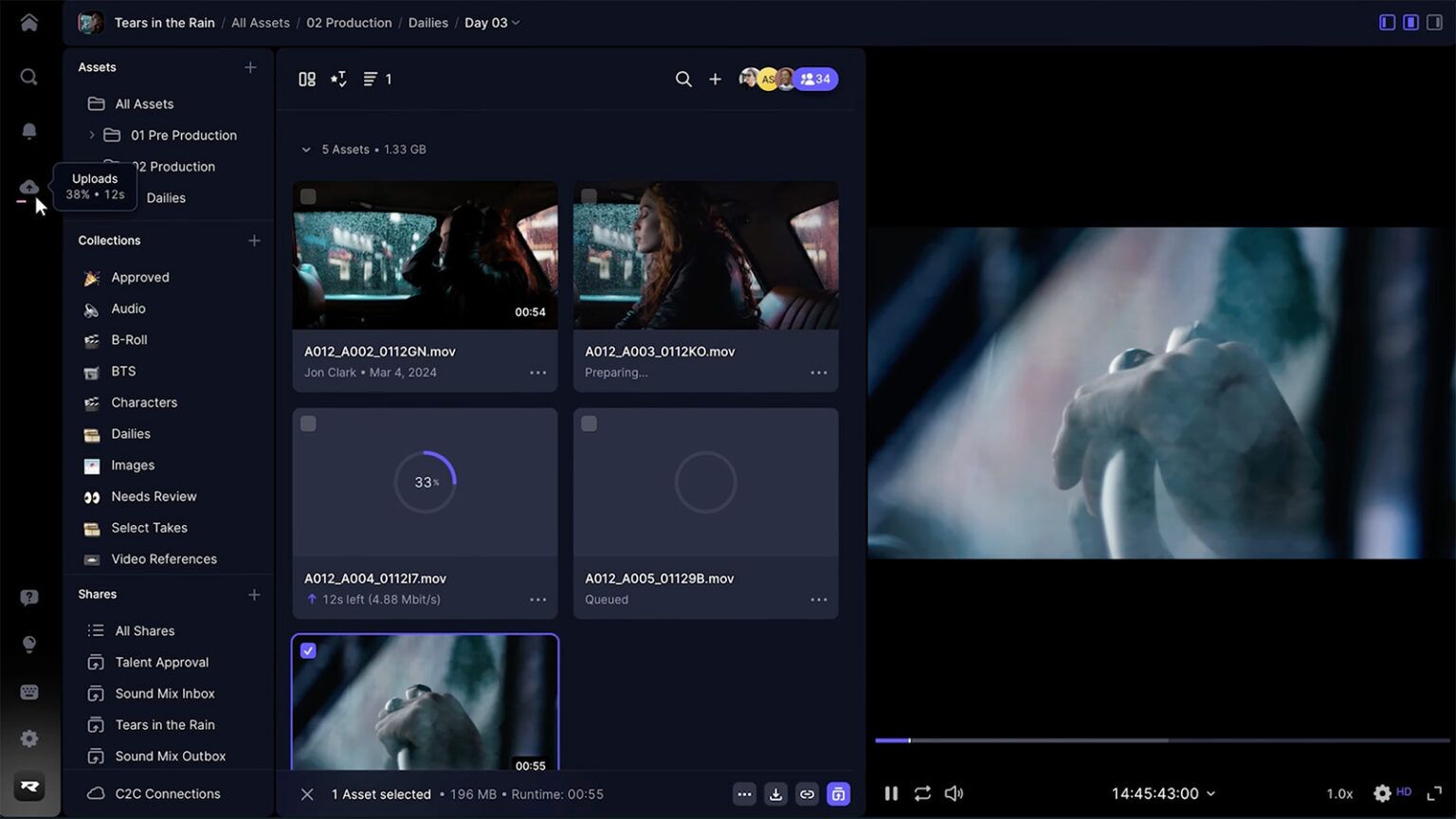Open thumbnail of A012_A002_0112GN.mov

[x=425, y=255]
